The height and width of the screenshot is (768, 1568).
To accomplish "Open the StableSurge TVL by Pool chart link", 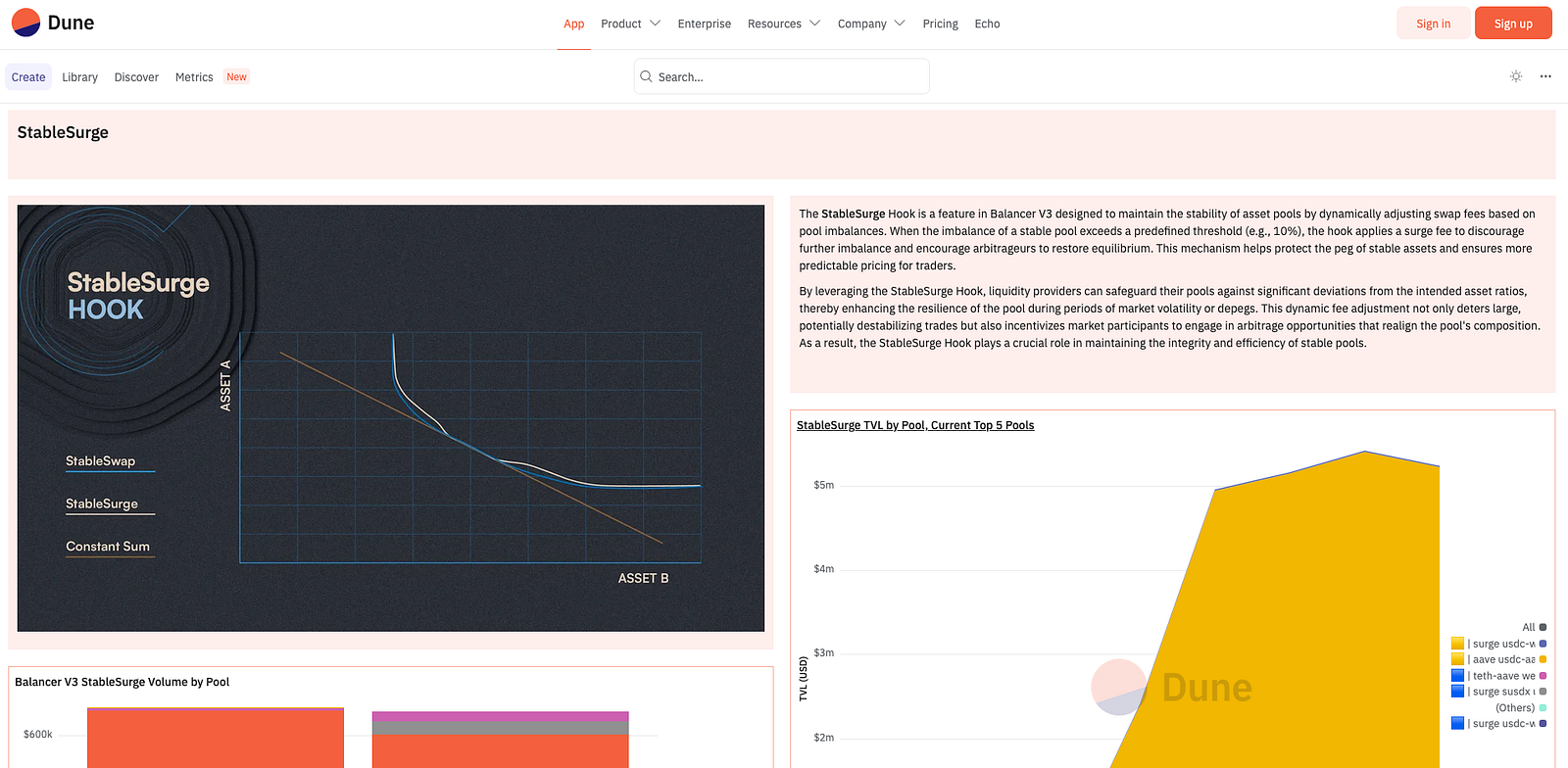I will [915, 425].
